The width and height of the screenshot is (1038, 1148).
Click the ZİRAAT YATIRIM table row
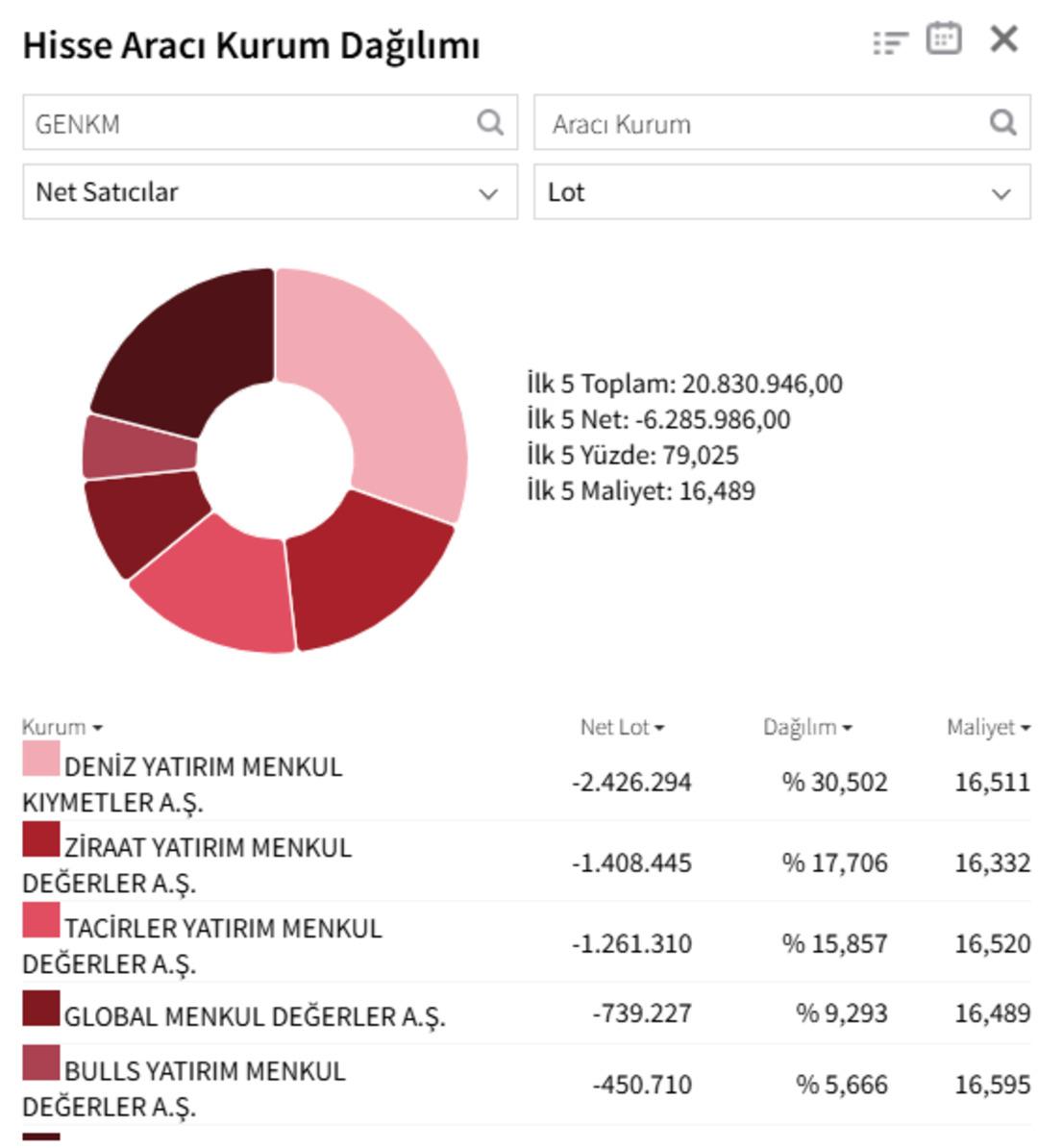[x=384, y=859]
